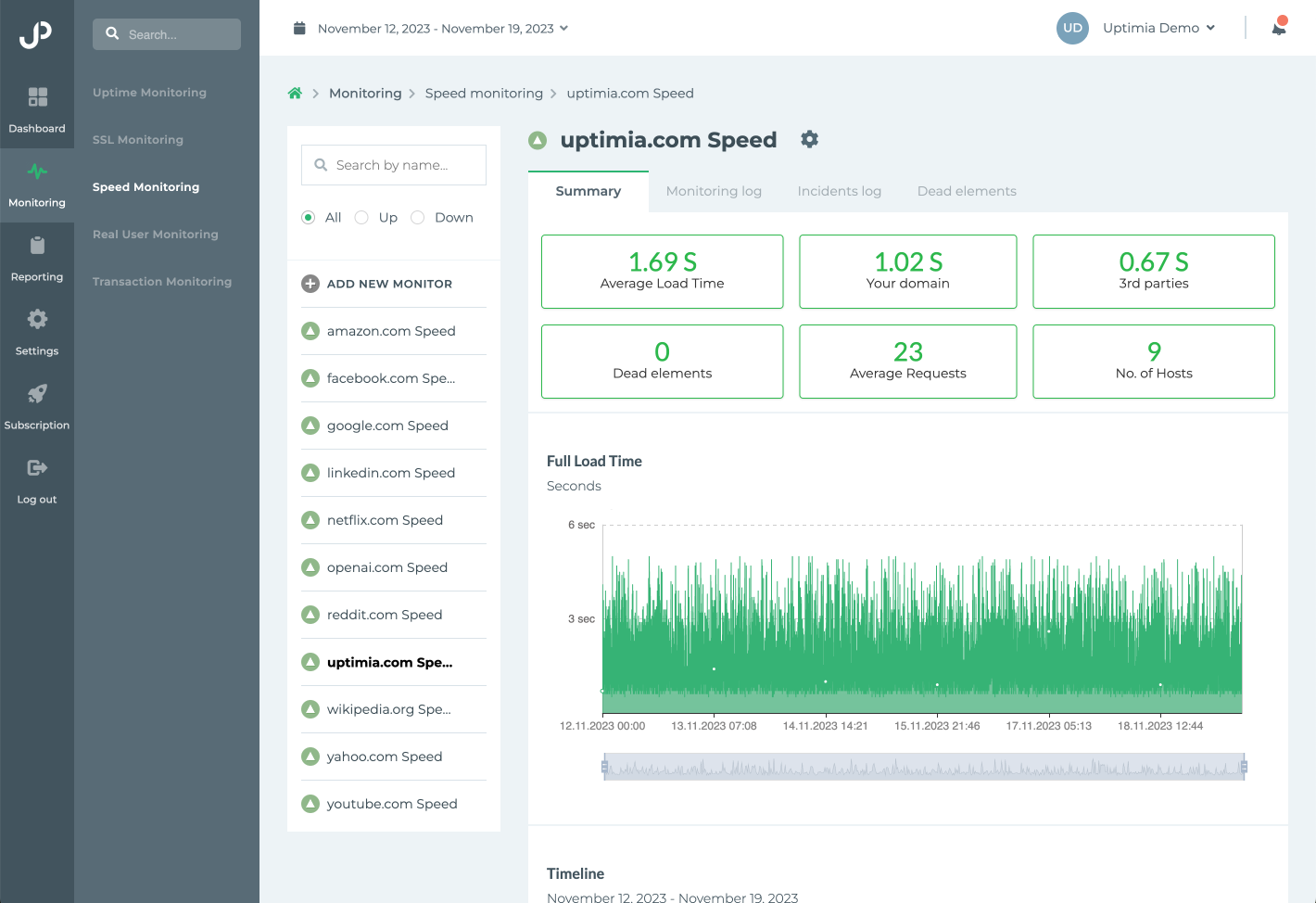
Task: Open the google.com Speed monitor
Action: point(387,425)
